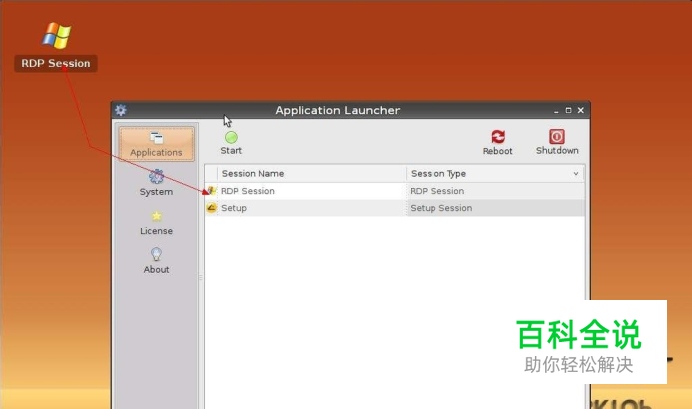Open the License sidebar section
The image size is (692, 409).
[x=156, y=223]
